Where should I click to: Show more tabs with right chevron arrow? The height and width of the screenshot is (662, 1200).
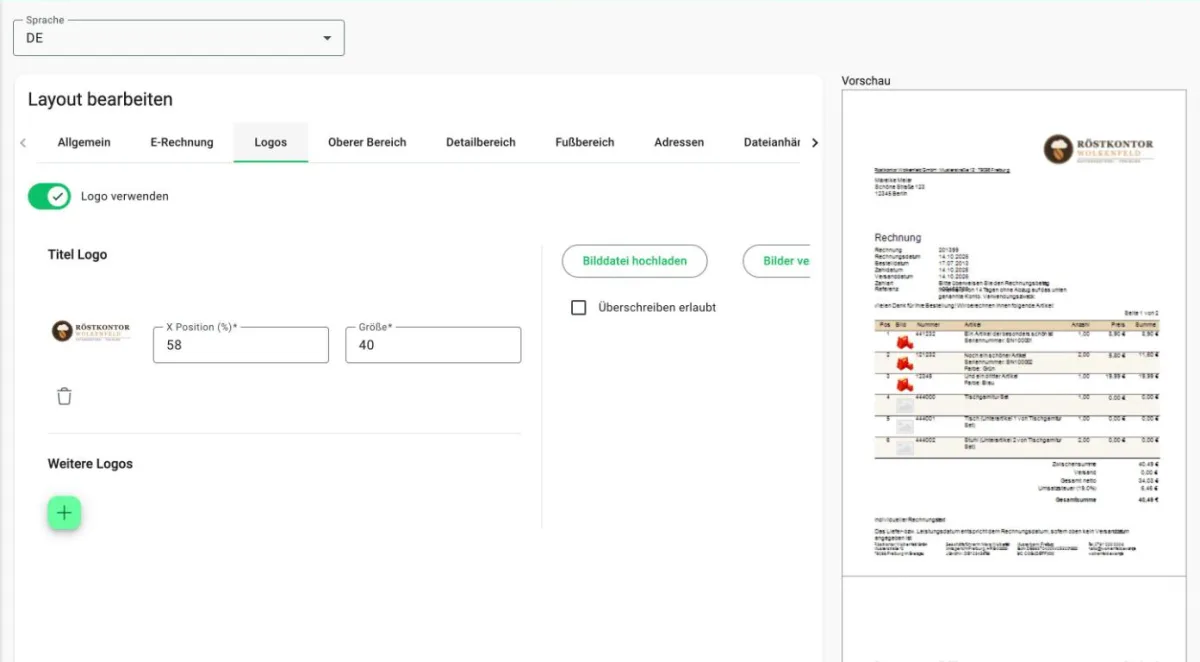coord(814,143)
